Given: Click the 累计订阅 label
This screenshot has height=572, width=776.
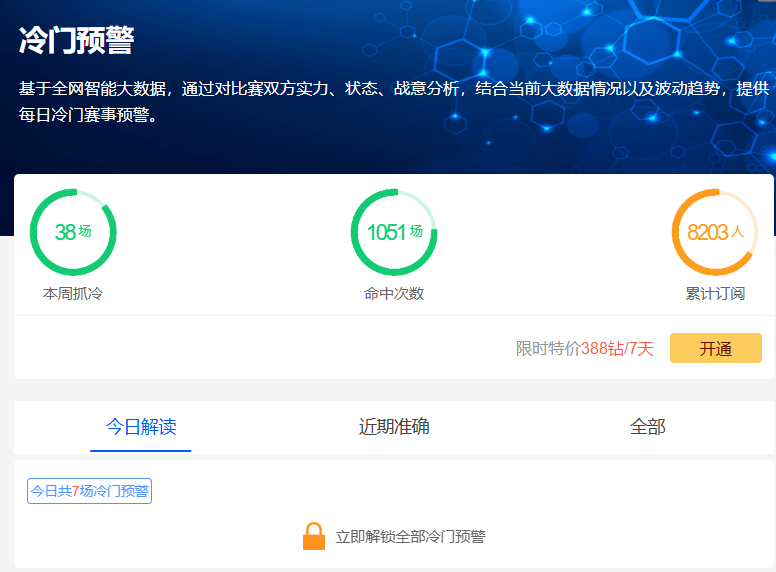Looking at the screenshot, I should click(x=714, y=294).
